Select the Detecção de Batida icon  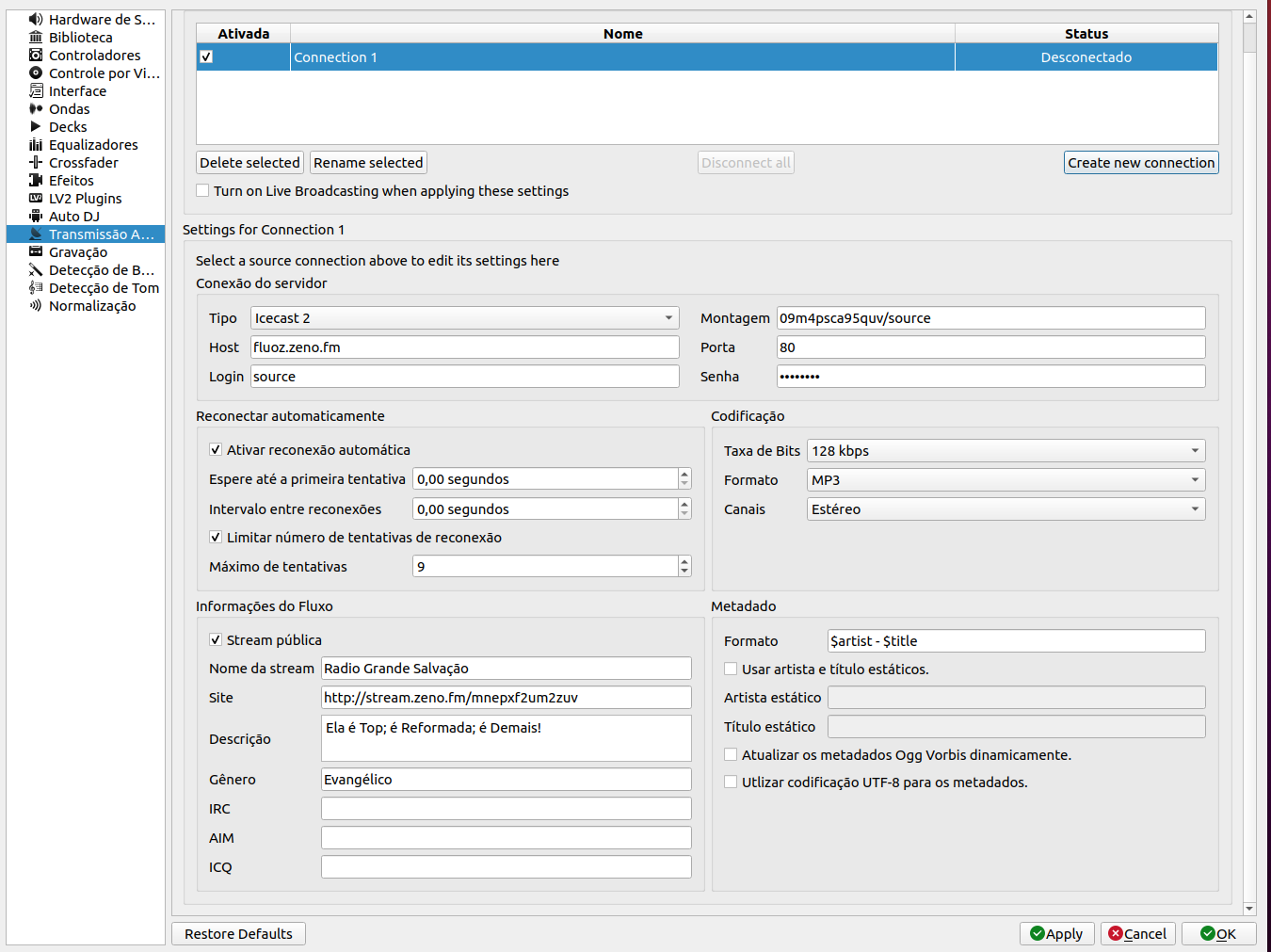[36, 269]
